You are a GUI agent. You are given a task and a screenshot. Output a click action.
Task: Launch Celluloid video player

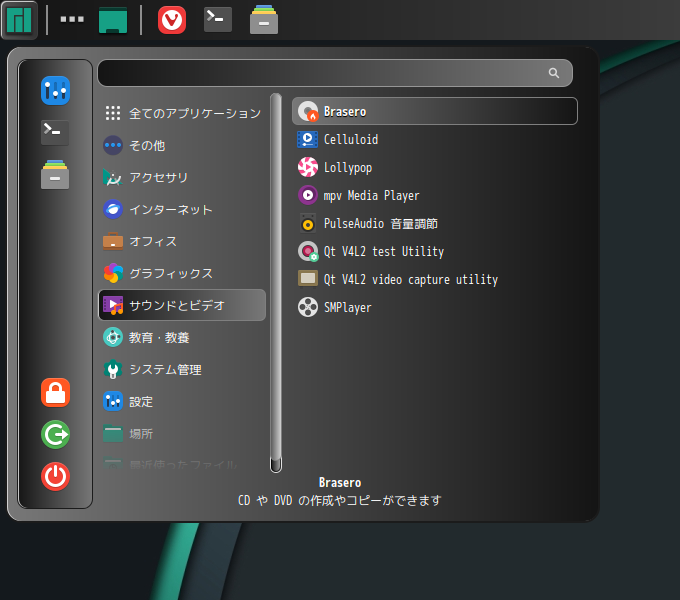pyautogui.click(x=435, y=139)
